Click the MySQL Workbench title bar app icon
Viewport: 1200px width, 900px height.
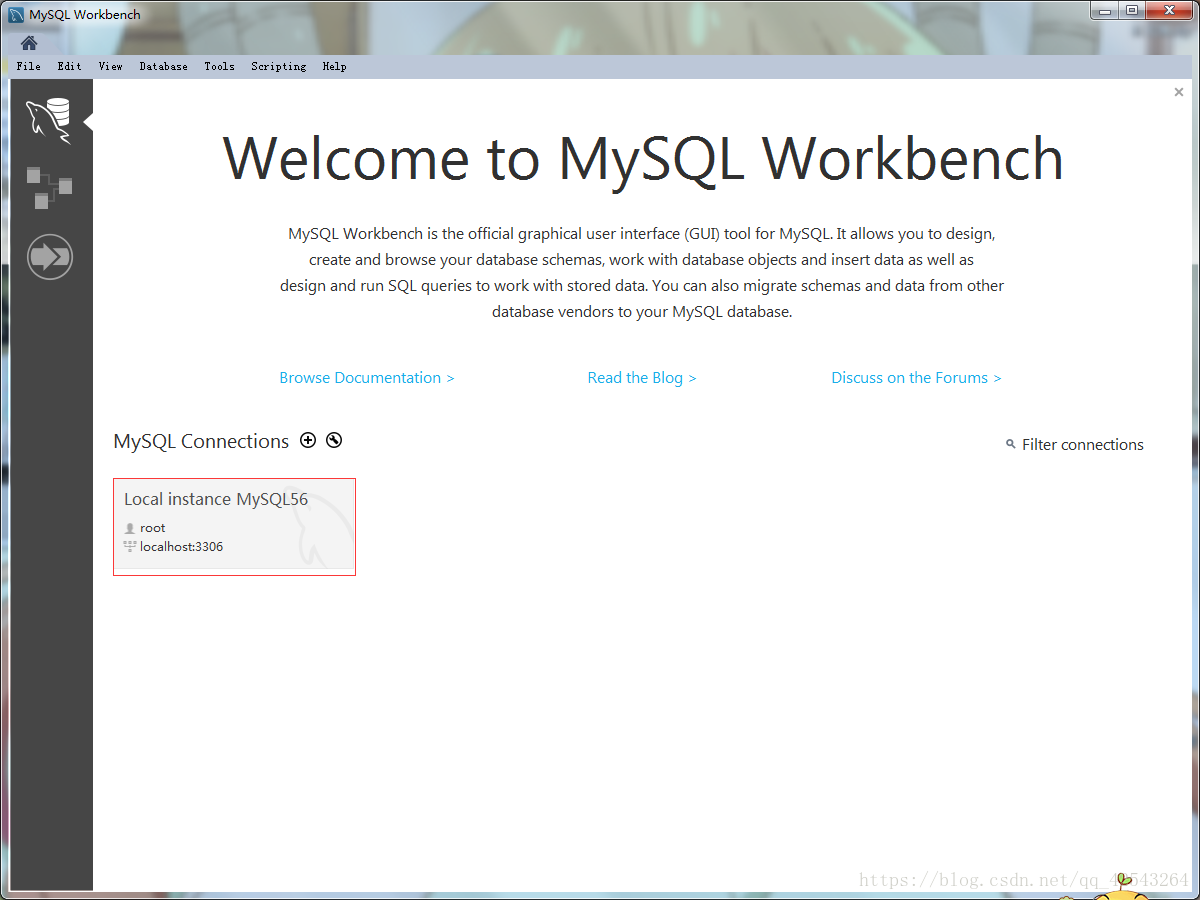(x=16, y=15)
